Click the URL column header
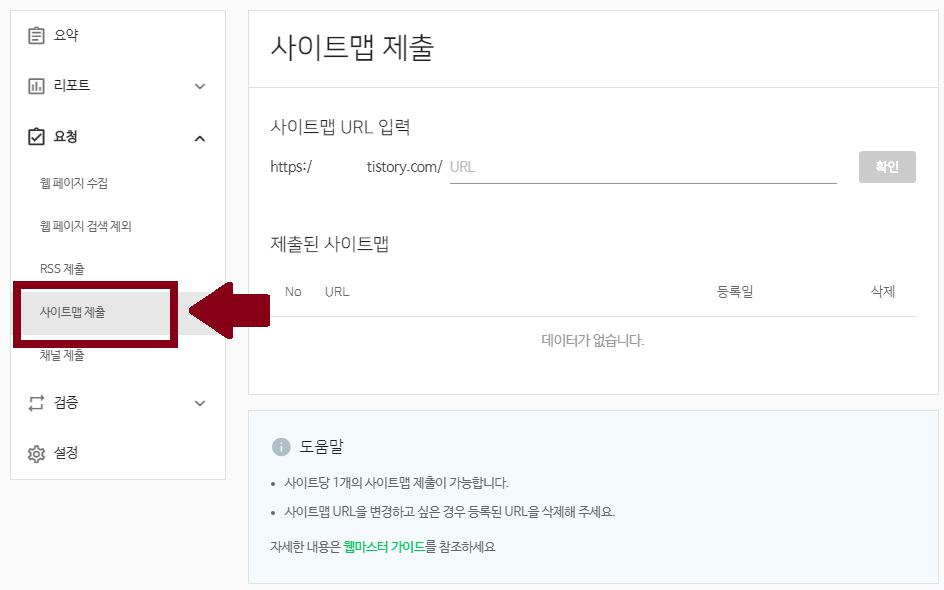 (x=337, y=292)
